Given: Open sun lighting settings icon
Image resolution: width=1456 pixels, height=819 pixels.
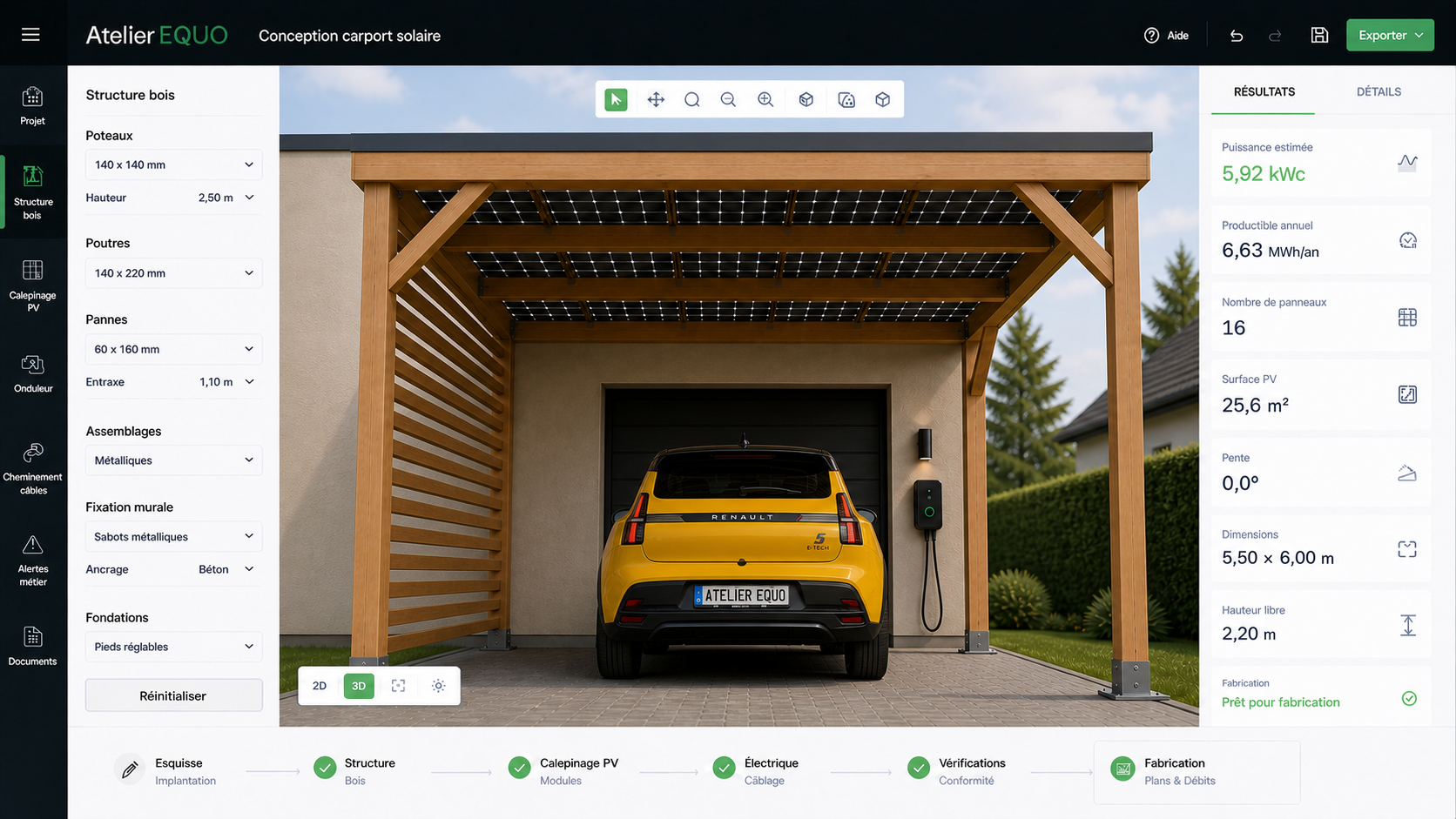Looking at the screenshot, I should pyautogui.click(x=439, y=686).
